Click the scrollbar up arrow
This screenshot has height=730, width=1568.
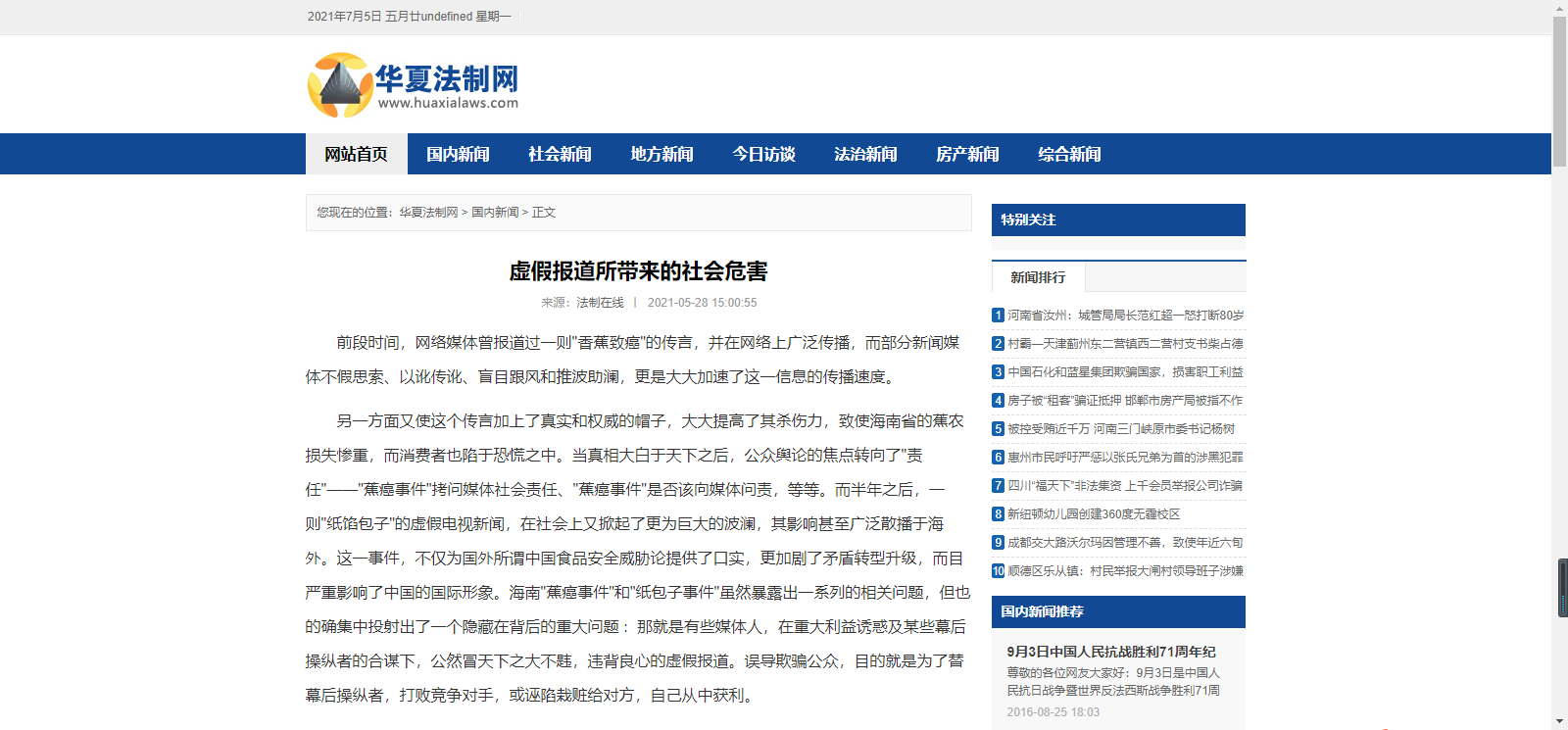1559,8
